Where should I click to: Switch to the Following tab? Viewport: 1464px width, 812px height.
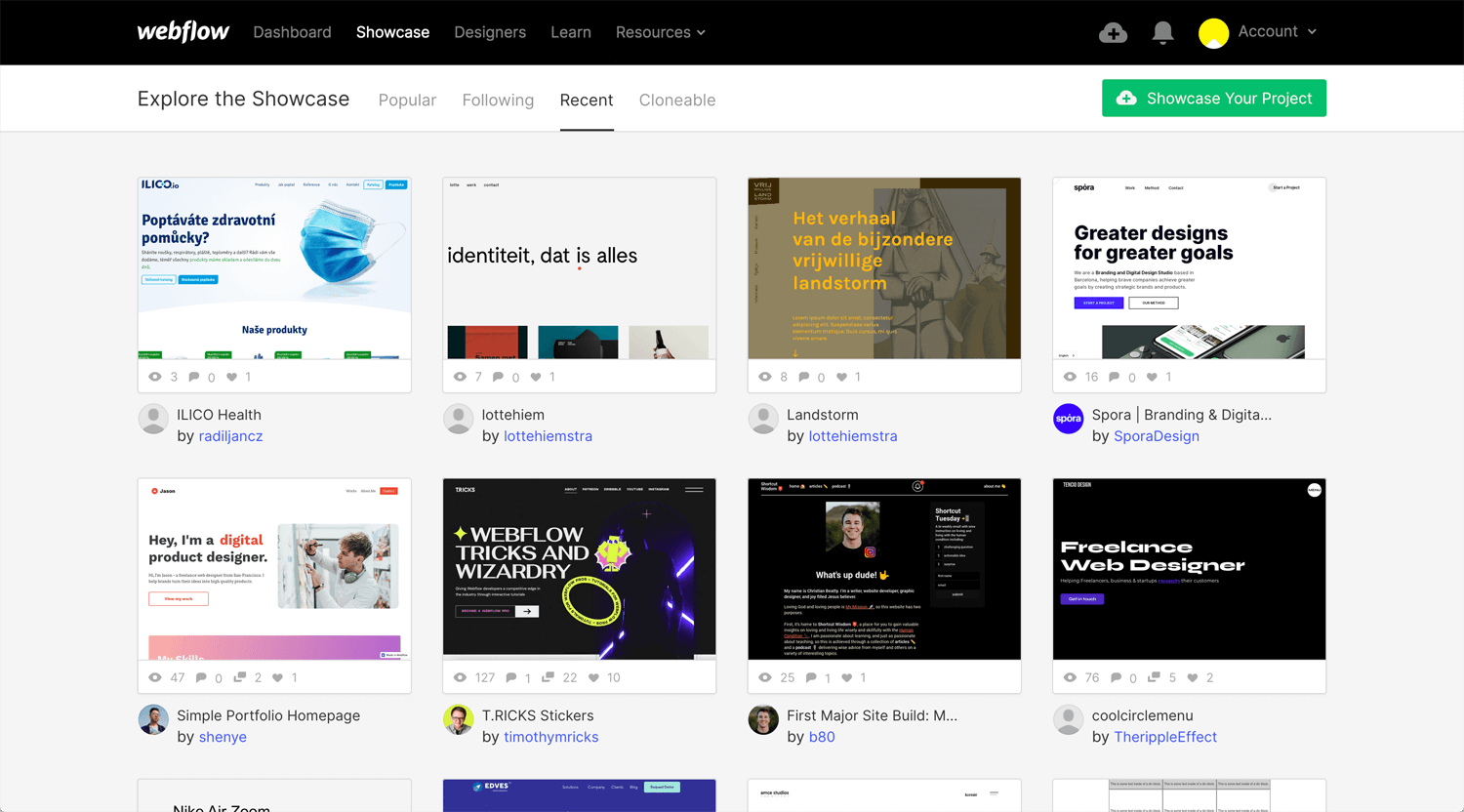pos(498,100)
